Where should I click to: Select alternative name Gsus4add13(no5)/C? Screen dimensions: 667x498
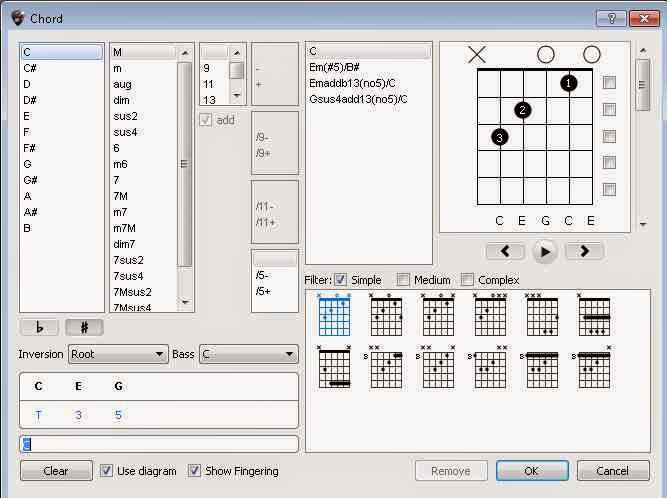coord(368,100)
